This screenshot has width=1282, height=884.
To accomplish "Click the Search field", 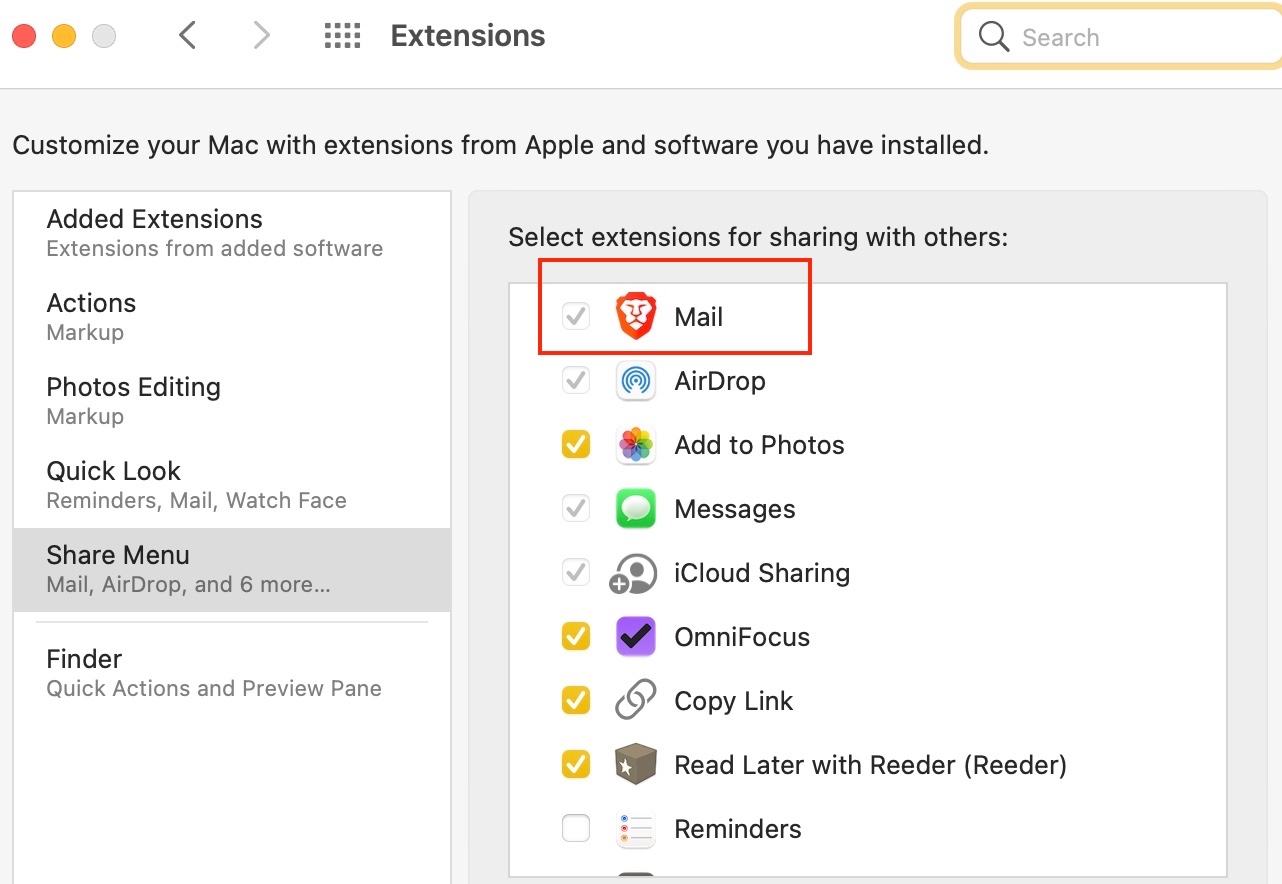I will click(1120, 37).
